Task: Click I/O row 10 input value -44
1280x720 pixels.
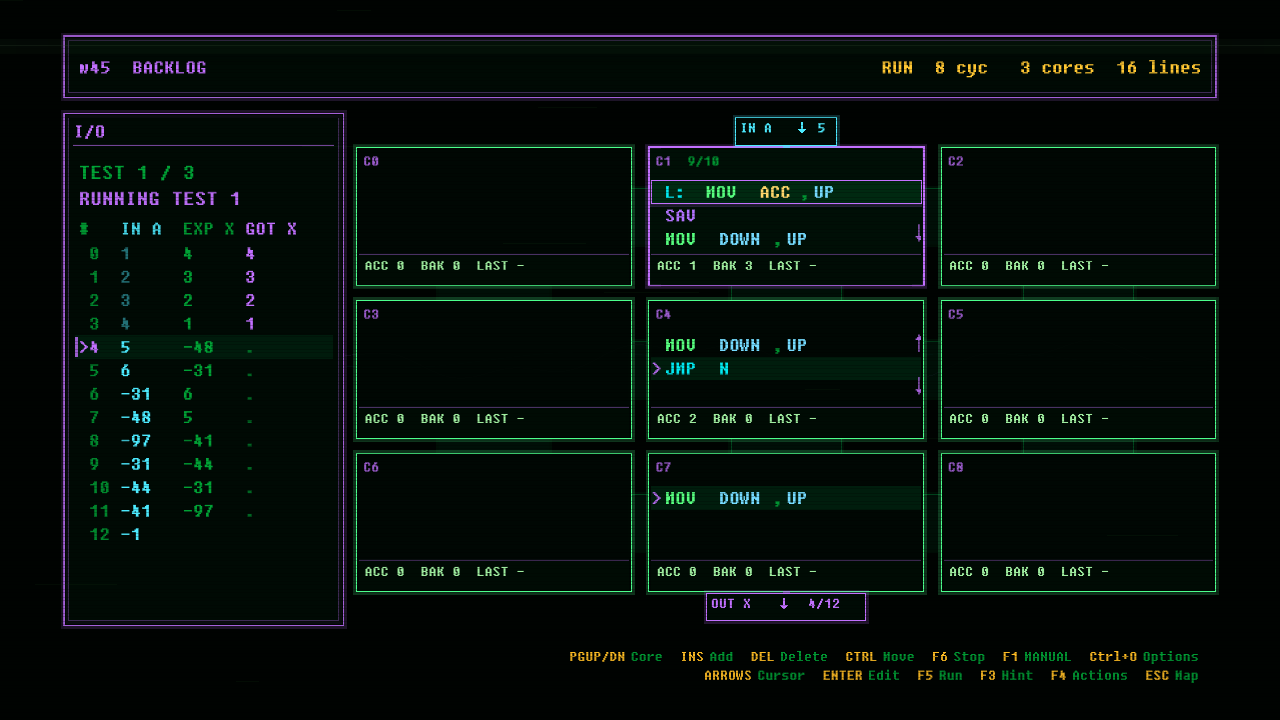Action: [x=136, y=487]
